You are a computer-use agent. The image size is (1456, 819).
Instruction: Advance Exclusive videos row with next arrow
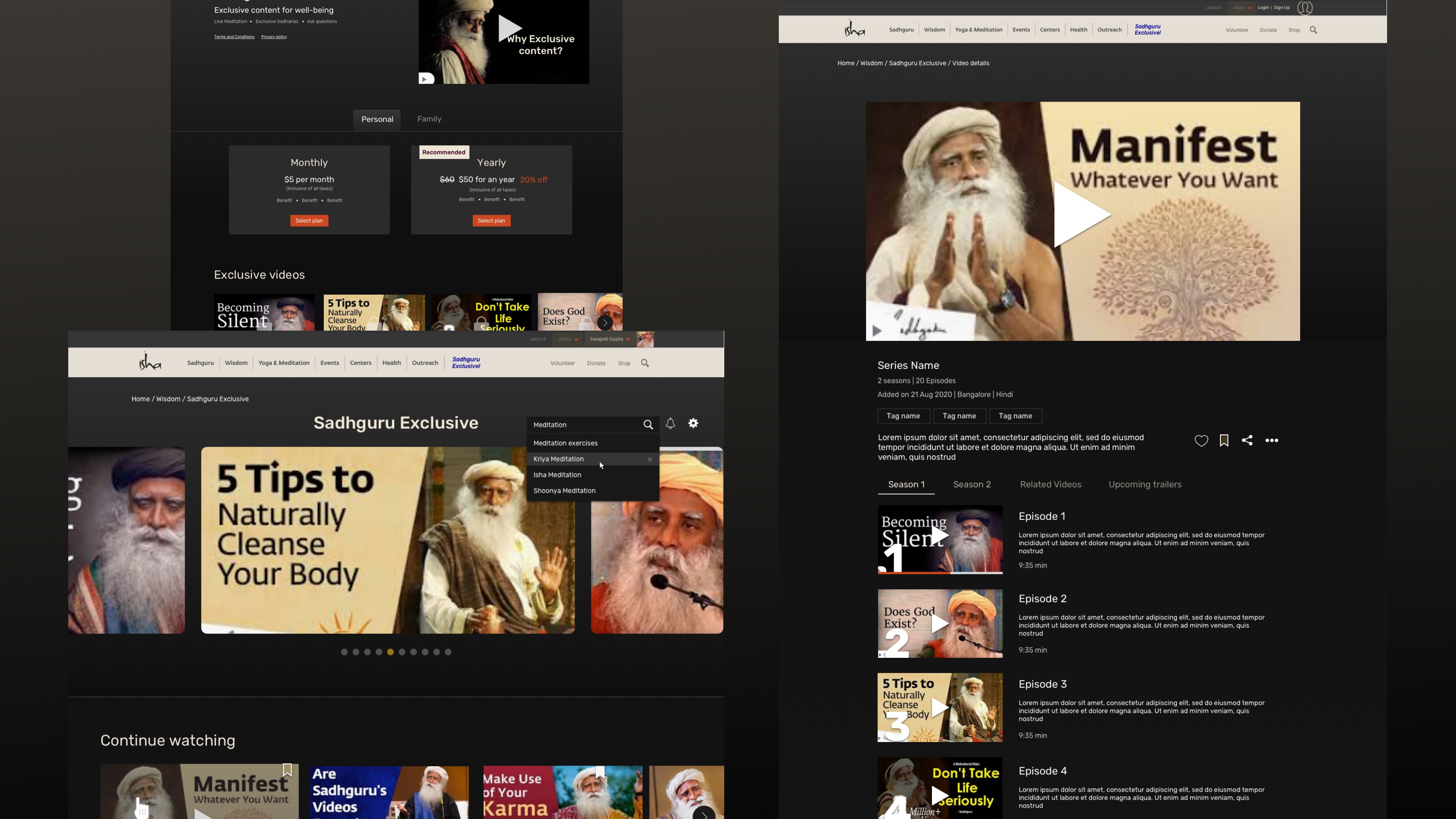click(605, 323)
